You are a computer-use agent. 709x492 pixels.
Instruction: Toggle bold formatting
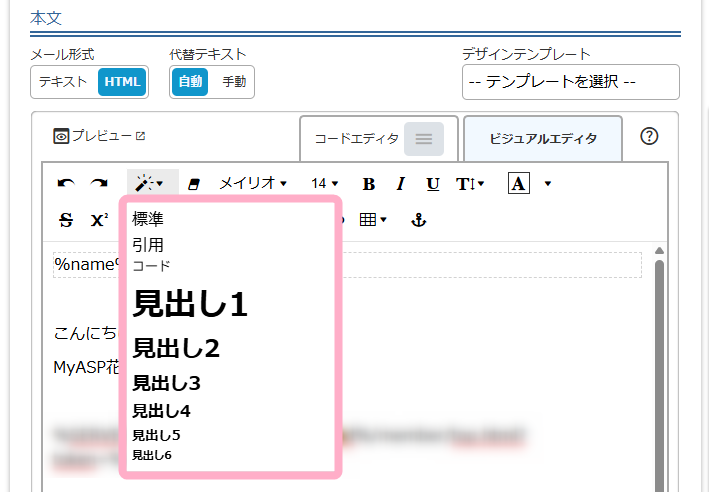coord(368,184)
